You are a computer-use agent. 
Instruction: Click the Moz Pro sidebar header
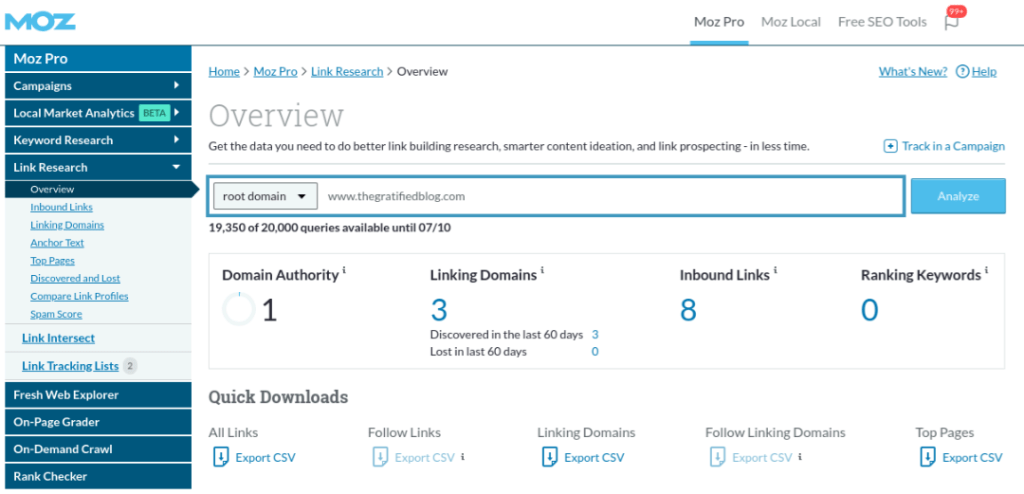click(x=98, y=59)
